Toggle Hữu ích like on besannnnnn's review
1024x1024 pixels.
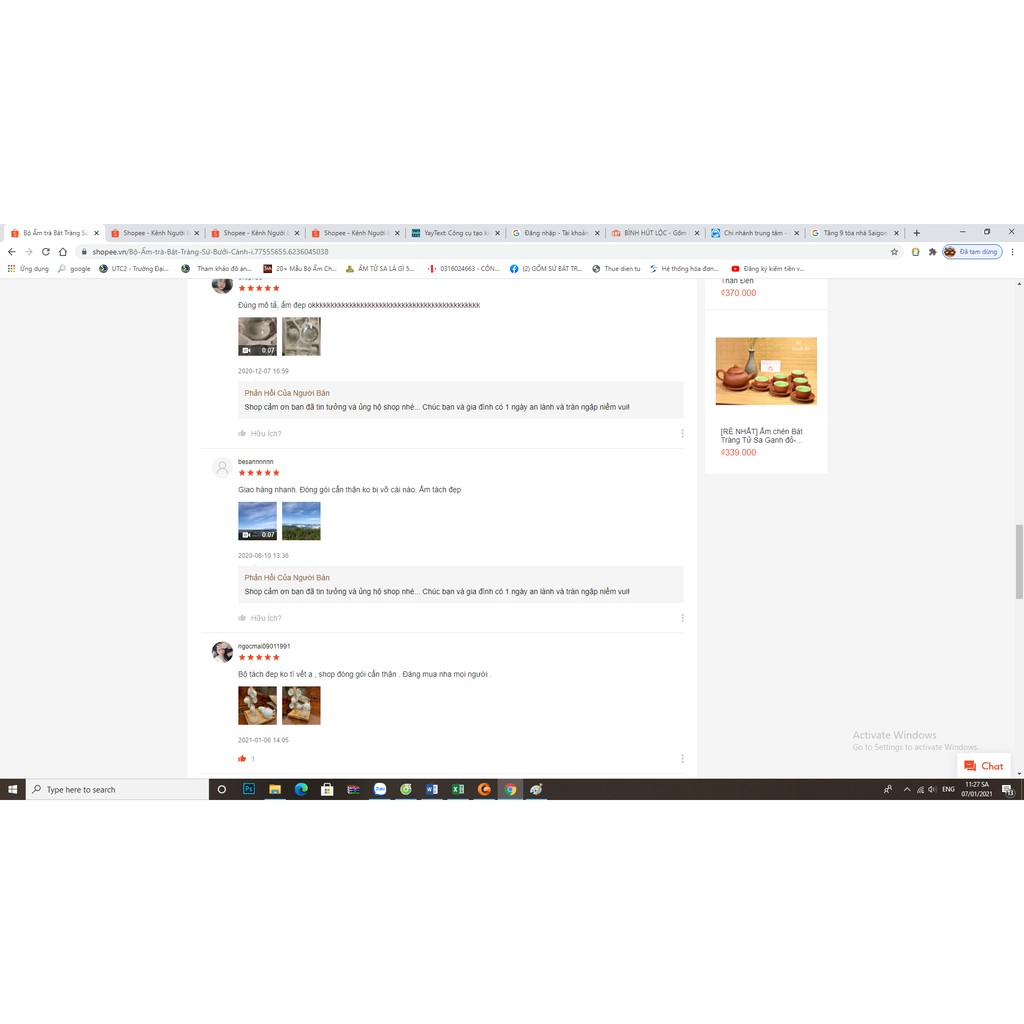tap(260, 618)
